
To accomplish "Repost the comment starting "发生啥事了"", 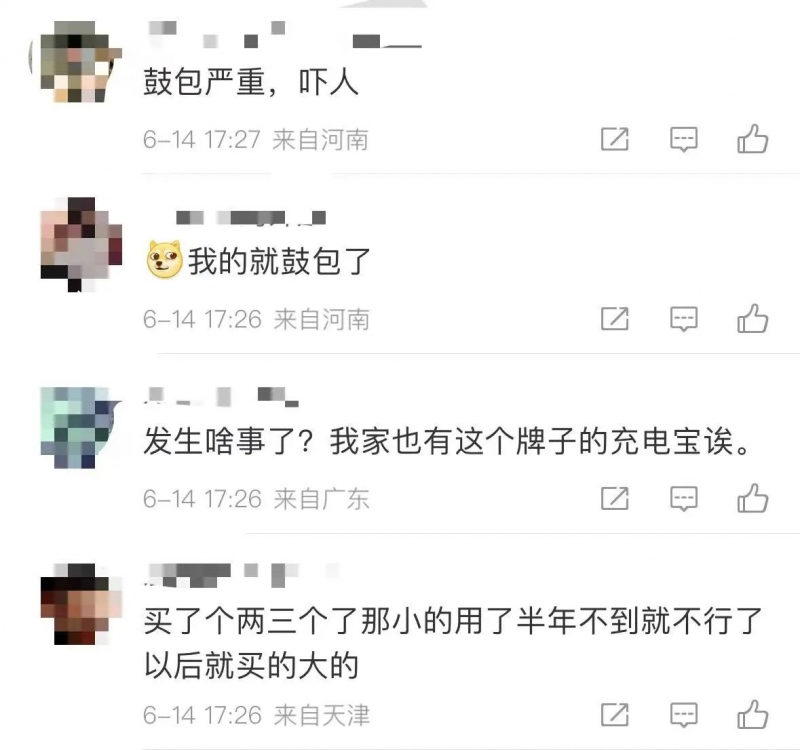I will (x=615, y=498).
